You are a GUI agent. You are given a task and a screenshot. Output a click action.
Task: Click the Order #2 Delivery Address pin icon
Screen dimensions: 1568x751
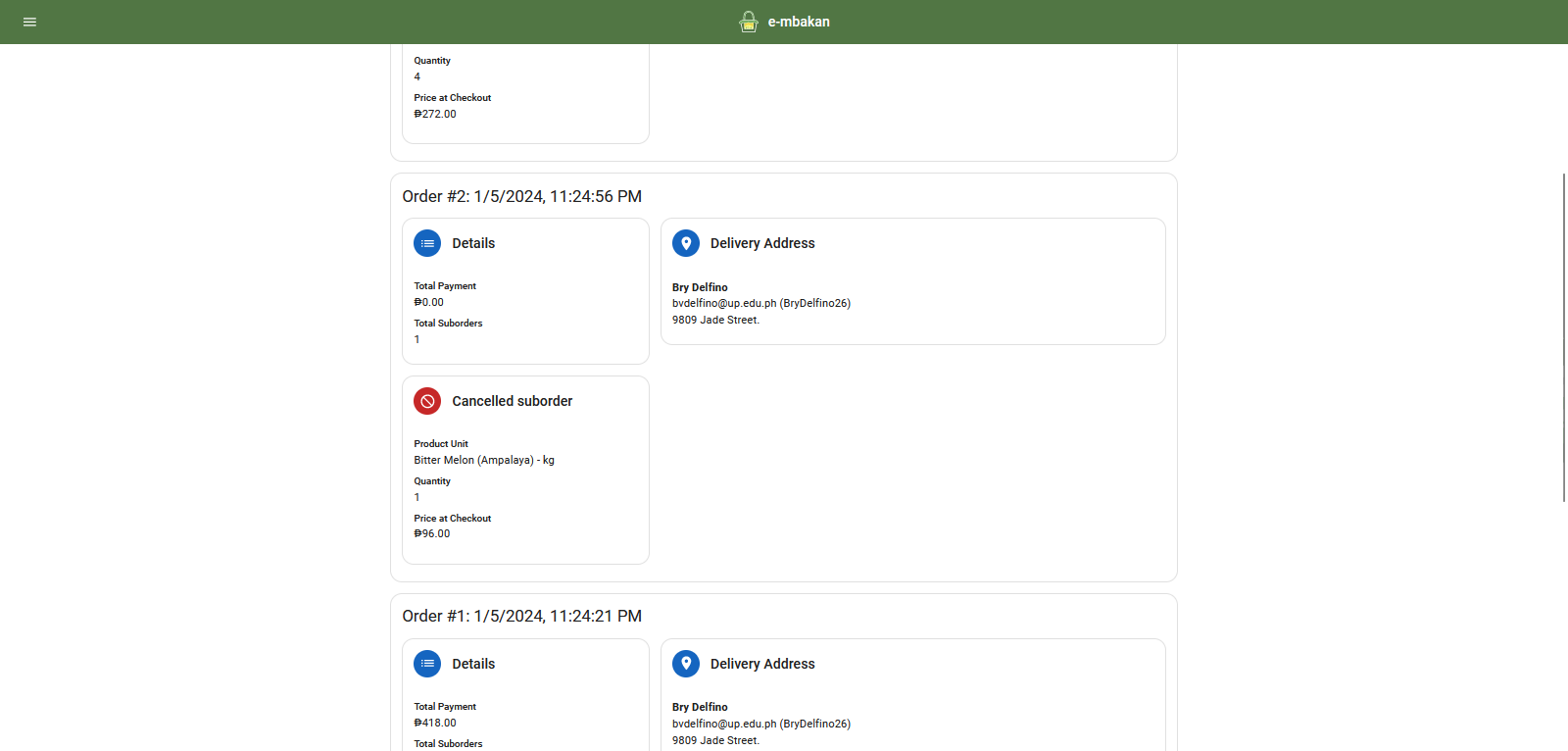pos(686,243)
